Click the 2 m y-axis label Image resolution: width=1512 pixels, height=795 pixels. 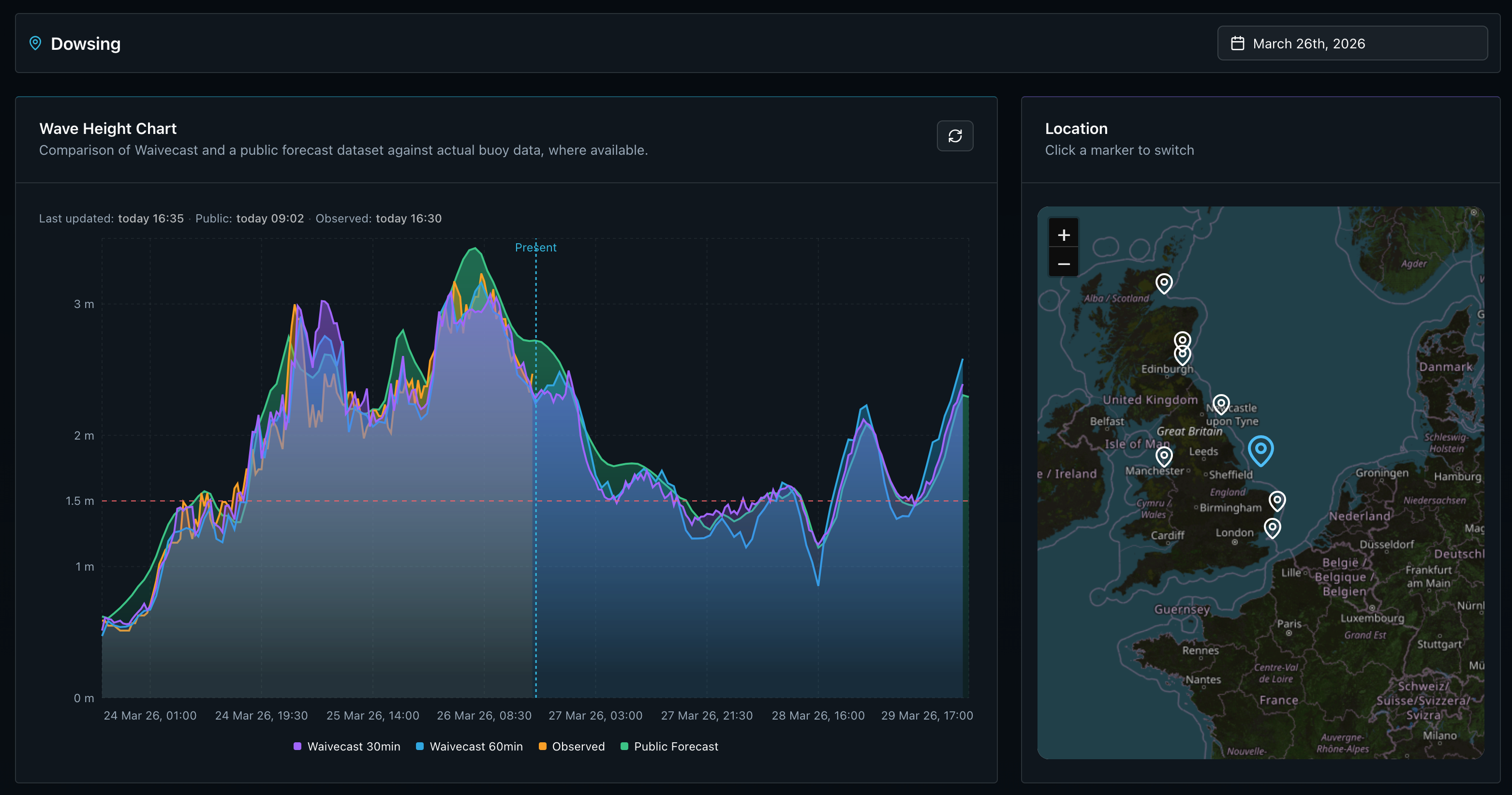(x=84, y=435)
